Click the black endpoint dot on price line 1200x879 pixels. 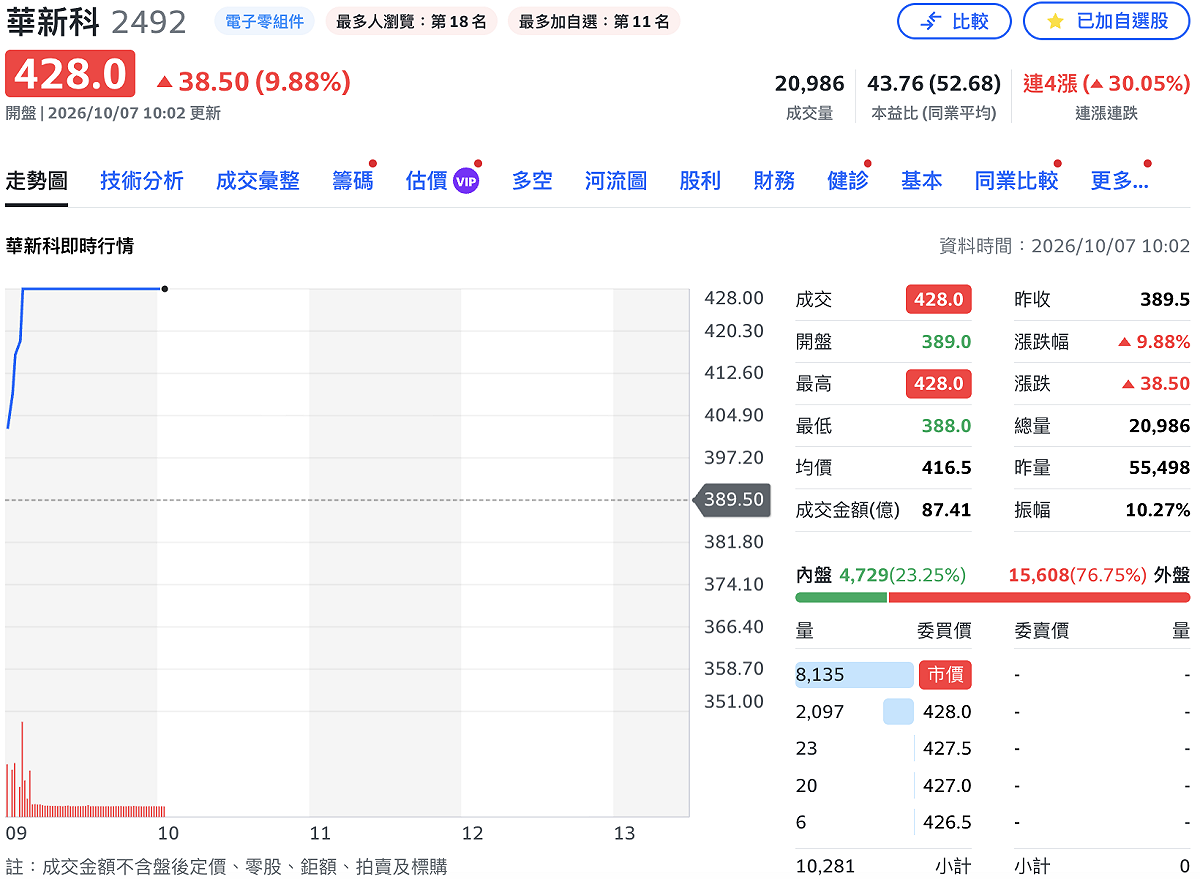(x=164, y=289)
